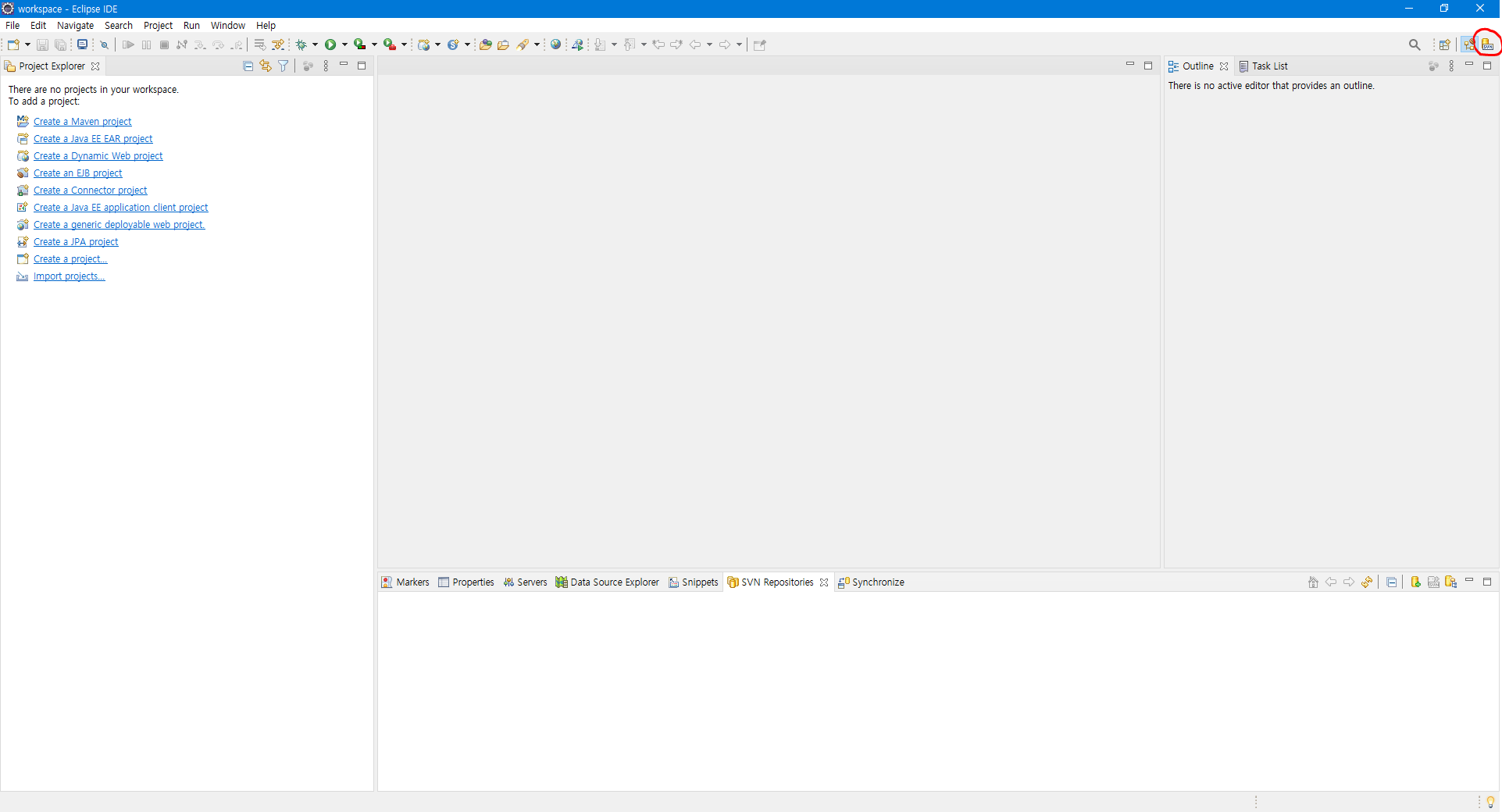Viewport: 1502px width, 812px height.
Task: Click Create a Java EE EAR project link
Action: [93, 139]
